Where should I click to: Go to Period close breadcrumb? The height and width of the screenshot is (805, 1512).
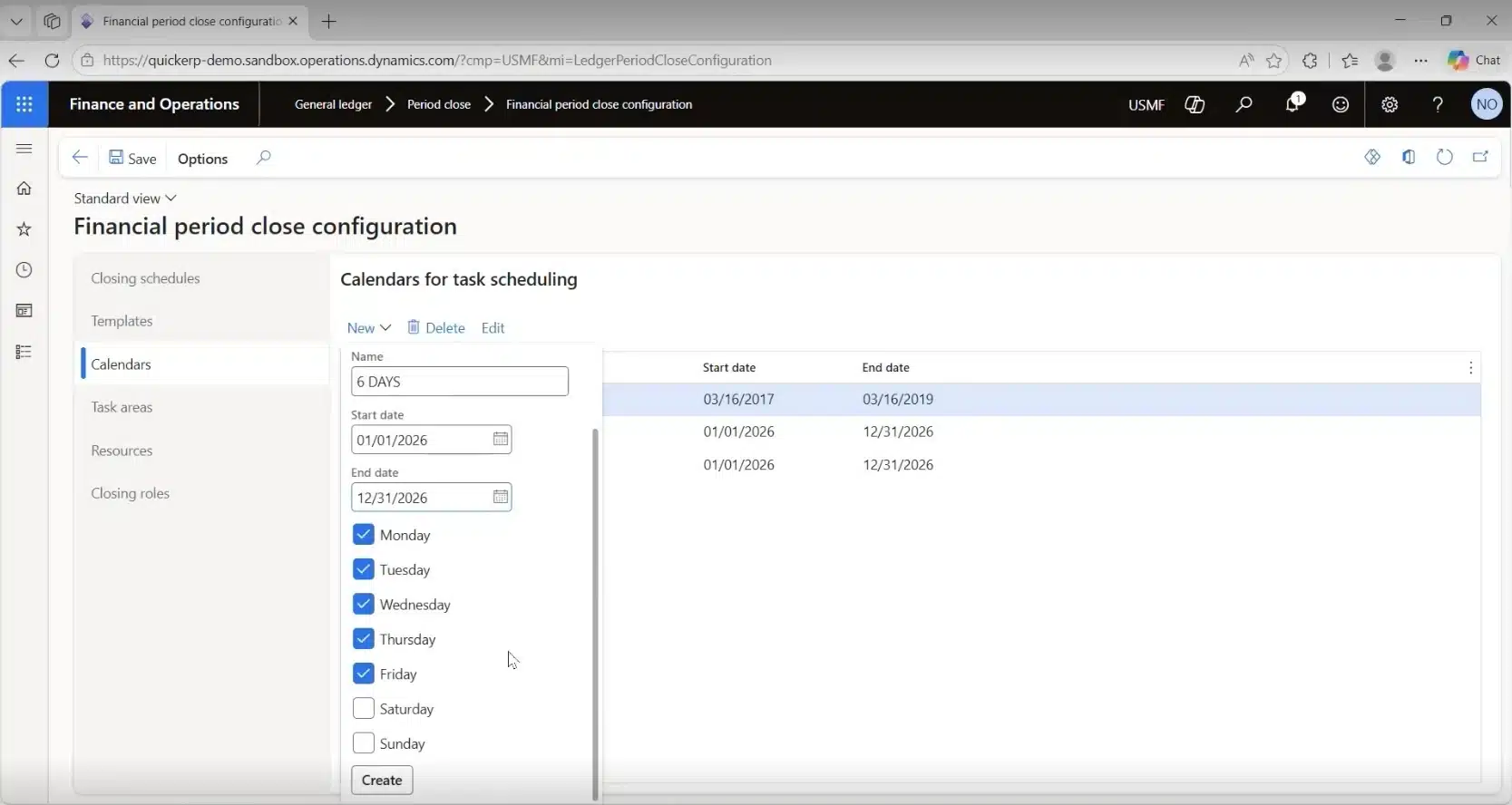coord(439,104)
